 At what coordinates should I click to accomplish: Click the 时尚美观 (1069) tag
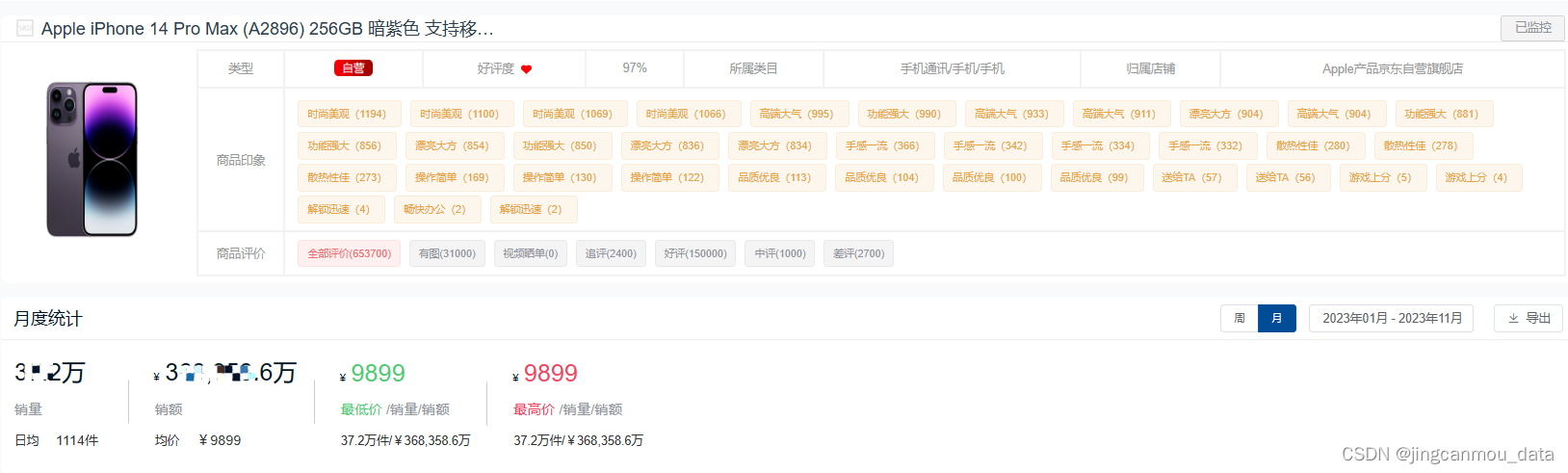click(x=575, y=114)
